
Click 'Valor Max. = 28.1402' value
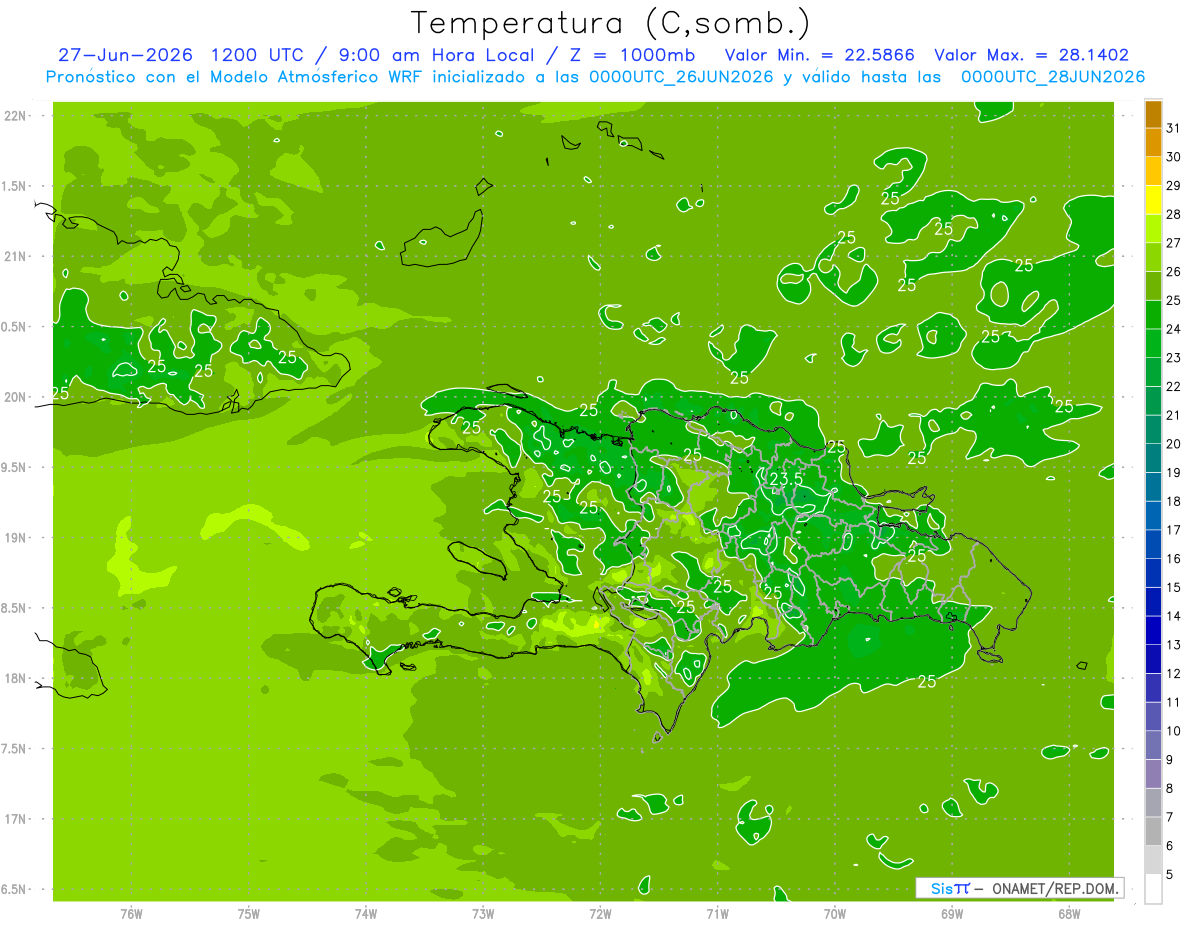[x=1032, y=55]
